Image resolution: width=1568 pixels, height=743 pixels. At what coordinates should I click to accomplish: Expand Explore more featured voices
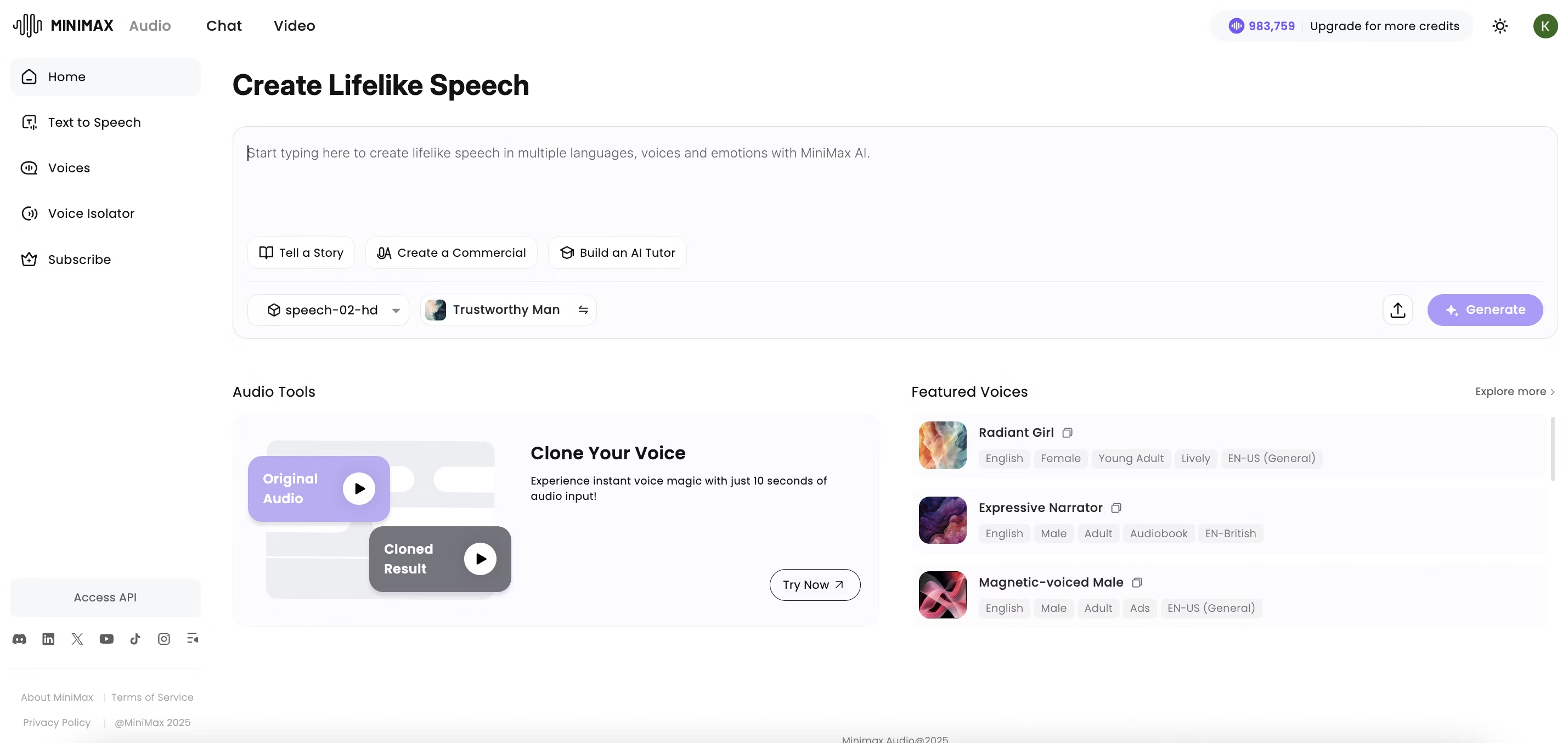coord(1514,392)
